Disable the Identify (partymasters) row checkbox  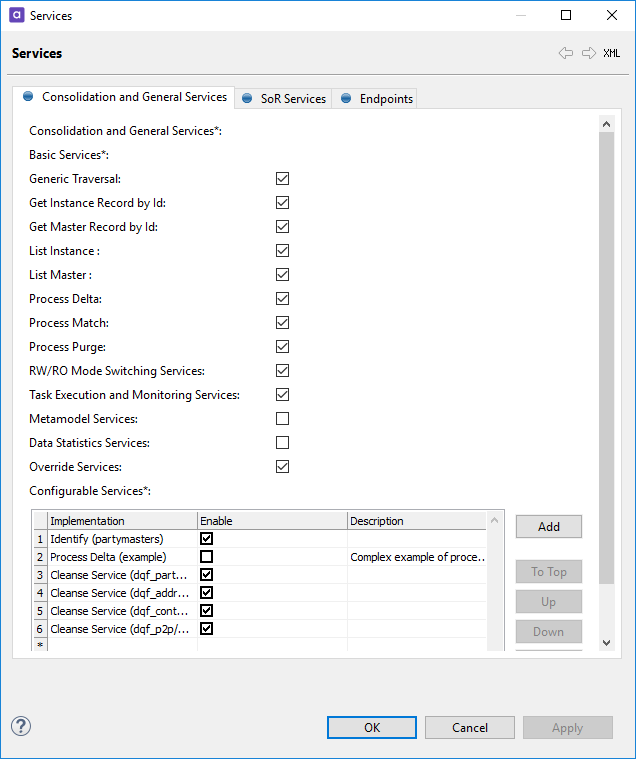[x=206, y=539]
